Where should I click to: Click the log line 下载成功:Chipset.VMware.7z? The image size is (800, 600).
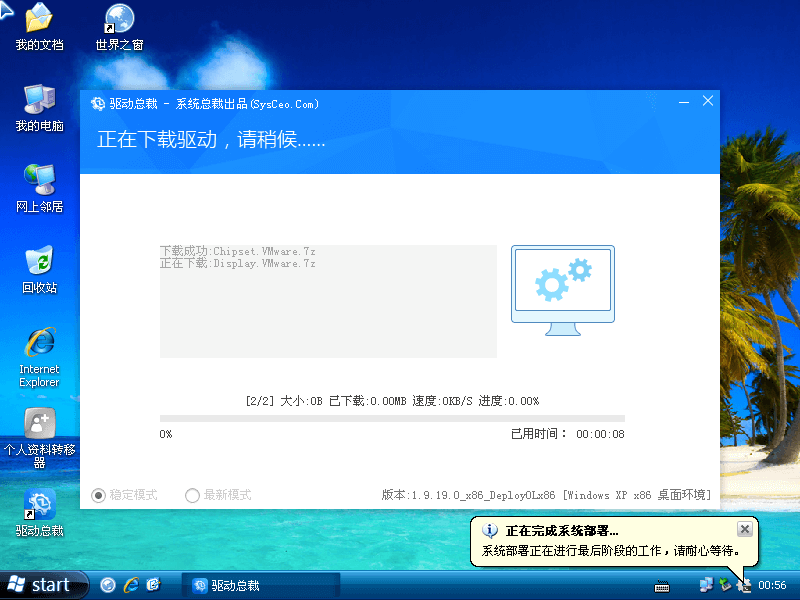pos(238,251)
